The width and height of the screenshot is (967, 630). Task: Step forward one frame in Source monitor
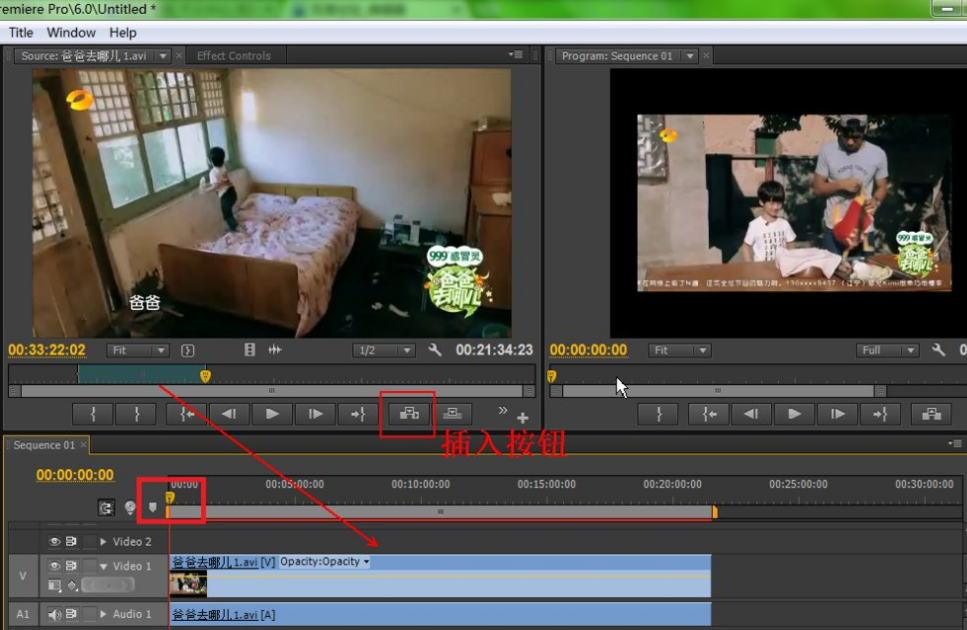coord(315,414)
